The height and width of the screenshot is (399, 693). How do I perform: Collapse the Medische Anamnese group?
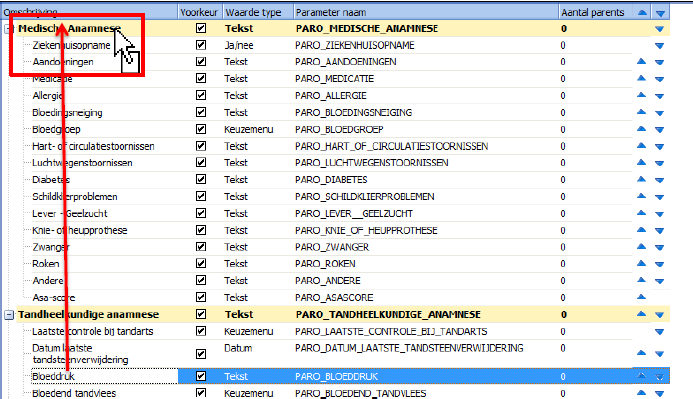(9, 29)
